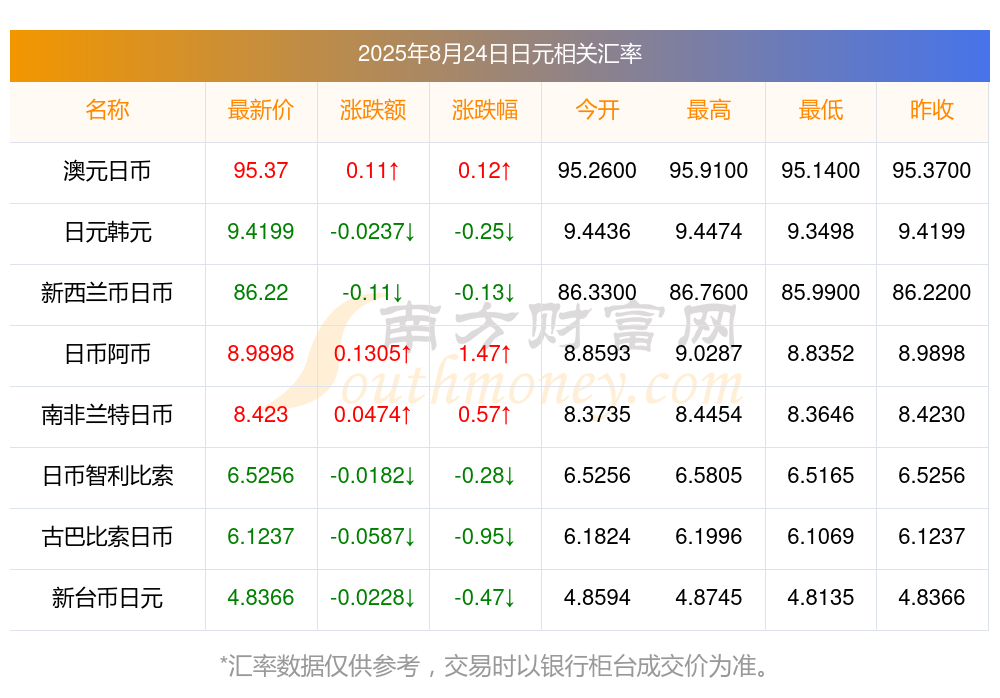The width and height of the screenshot is (1000, 698).
Task: Select the 新台币日元 row name
Action: pos(107,598)
